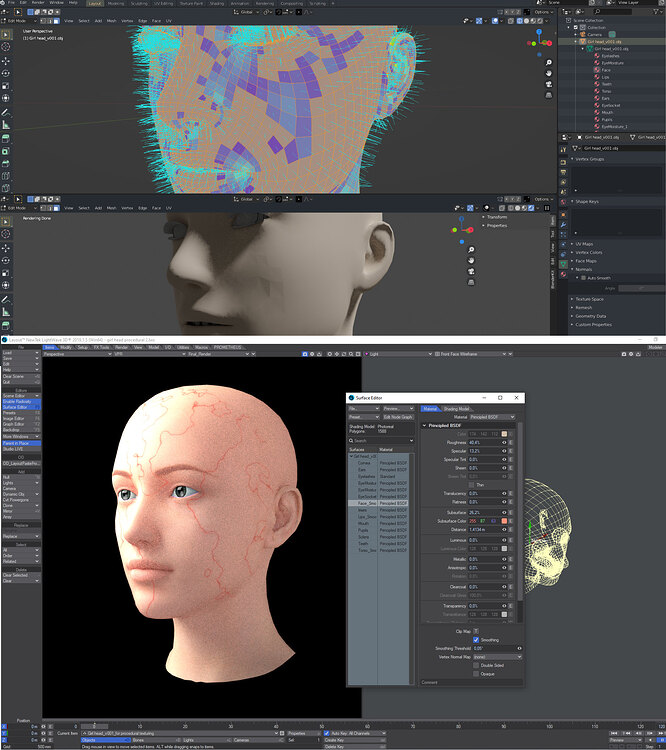
Task: Enable face select mode in wireframe viewport header
Action: (x=56, y=21)
